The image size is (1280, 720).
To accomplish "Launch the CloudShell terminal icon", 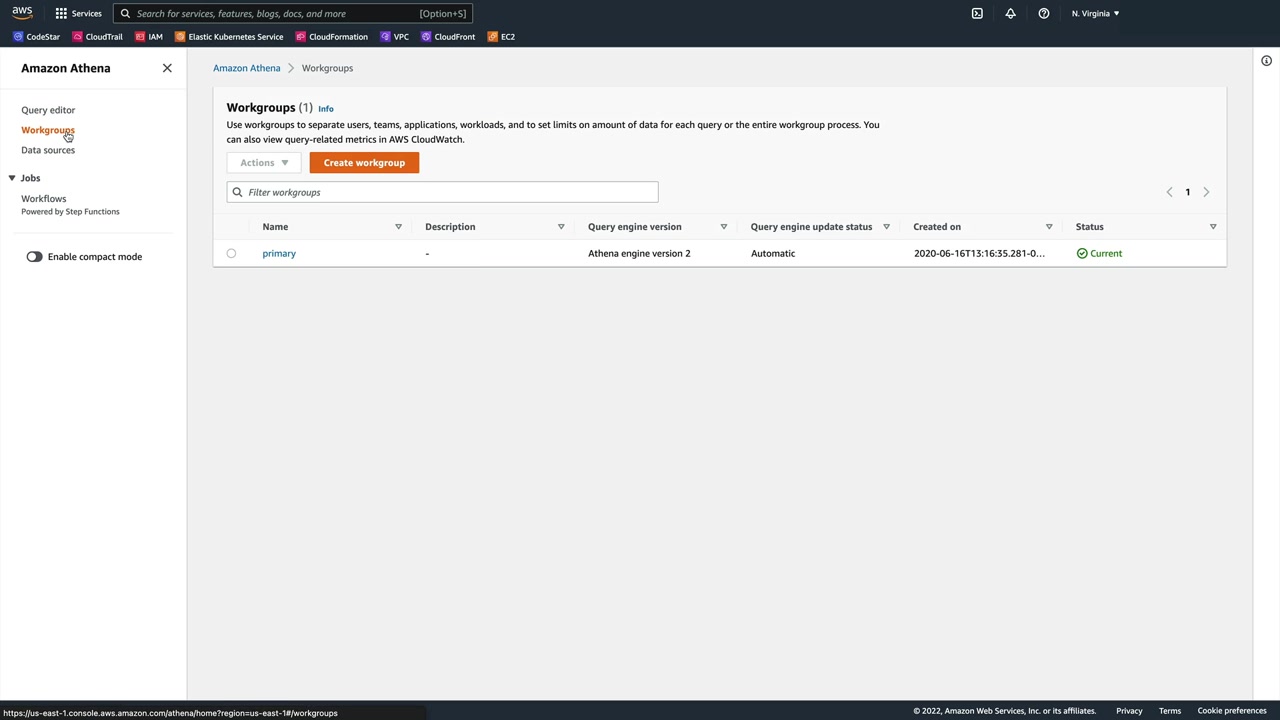I will [977, 13].
